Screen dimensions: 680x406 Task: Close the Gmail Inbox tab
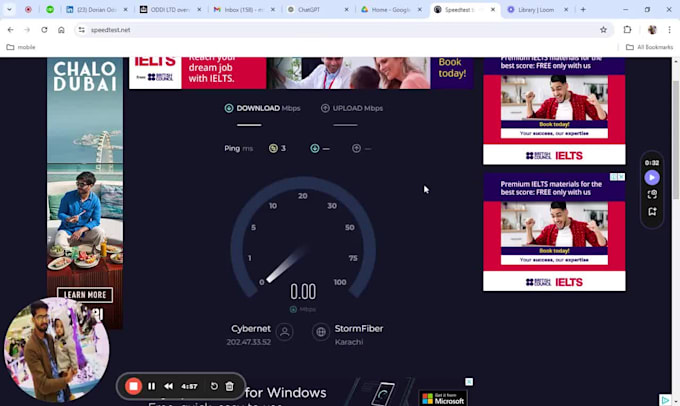273,9
